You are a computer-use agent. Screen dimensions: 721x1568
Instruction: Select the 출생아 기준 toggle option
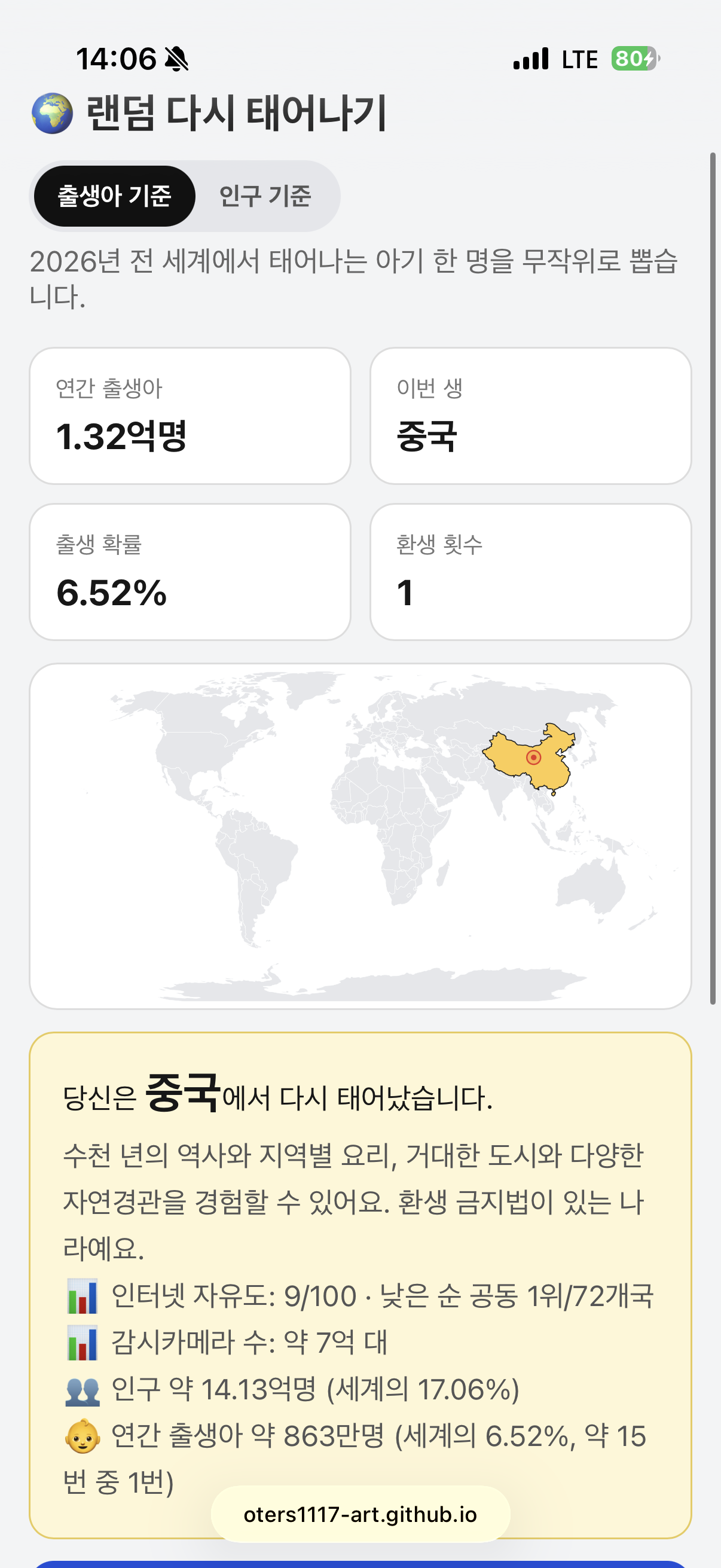click(114, 196)
